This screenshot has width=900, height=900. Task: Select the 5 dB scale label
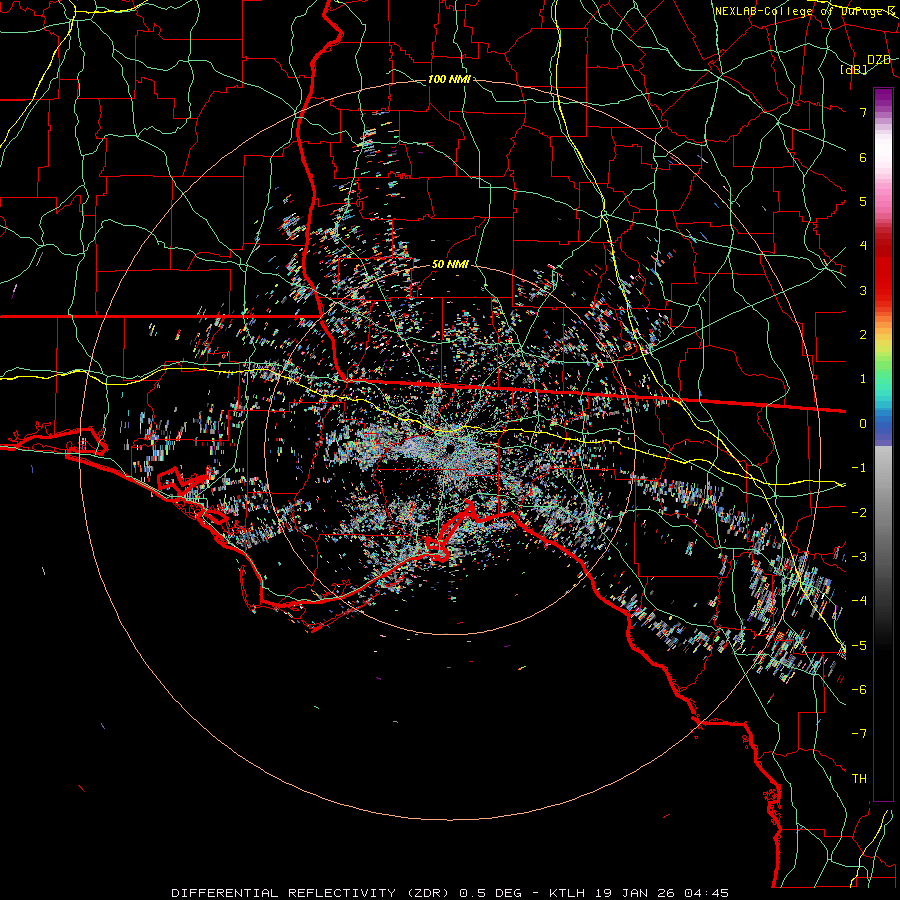863,201
